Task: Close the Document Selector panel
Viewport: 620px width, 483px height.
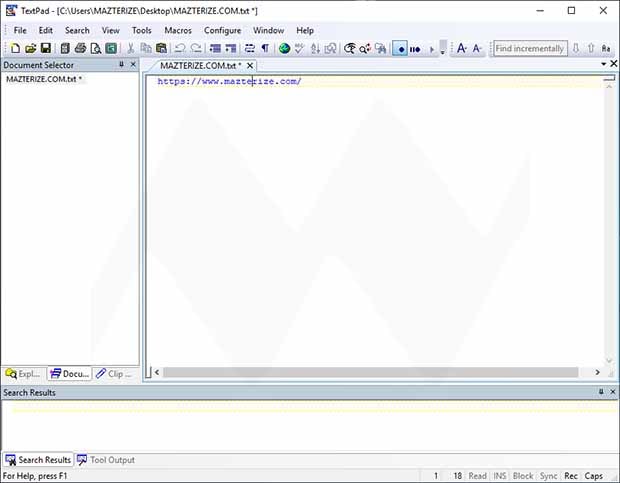Action: click(133, 64)
